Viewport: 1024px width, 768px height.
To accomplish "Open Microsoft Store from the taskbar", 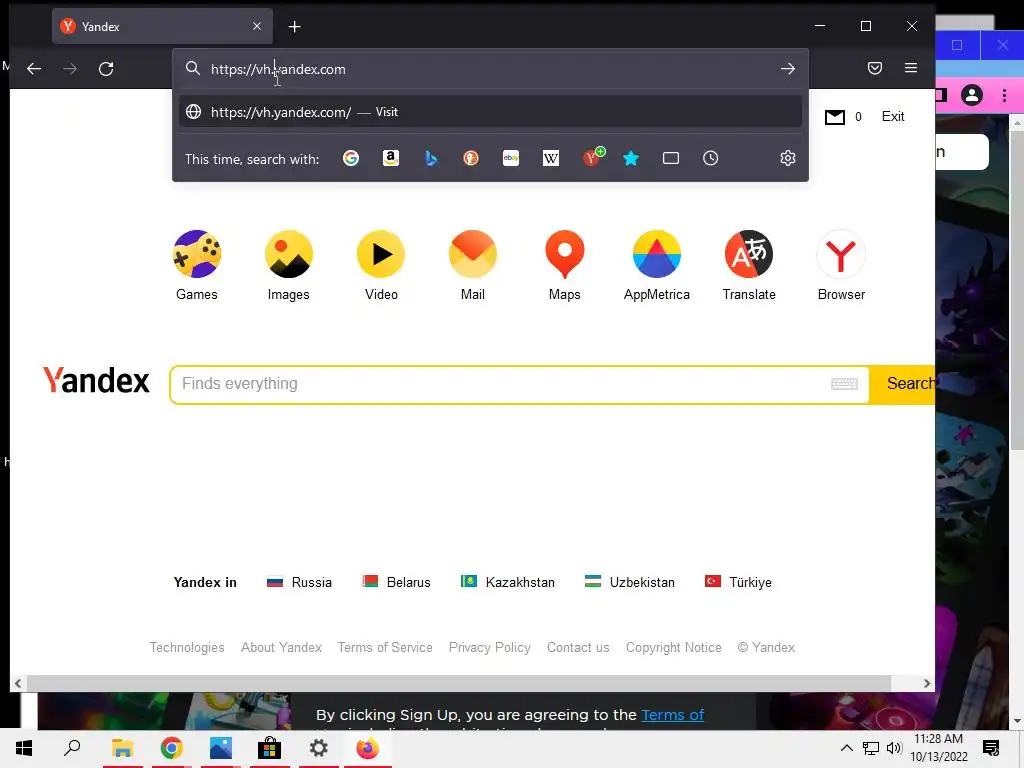I will tap(269, 748).
